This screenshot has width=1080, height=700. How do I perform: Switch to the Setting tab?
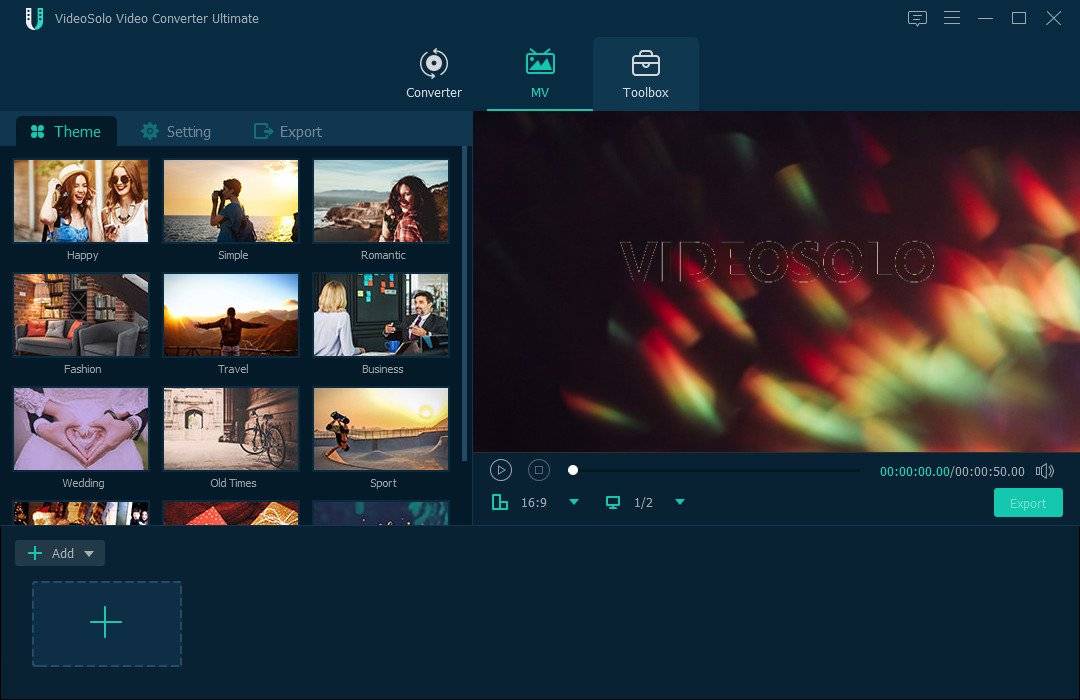point(176,132)
